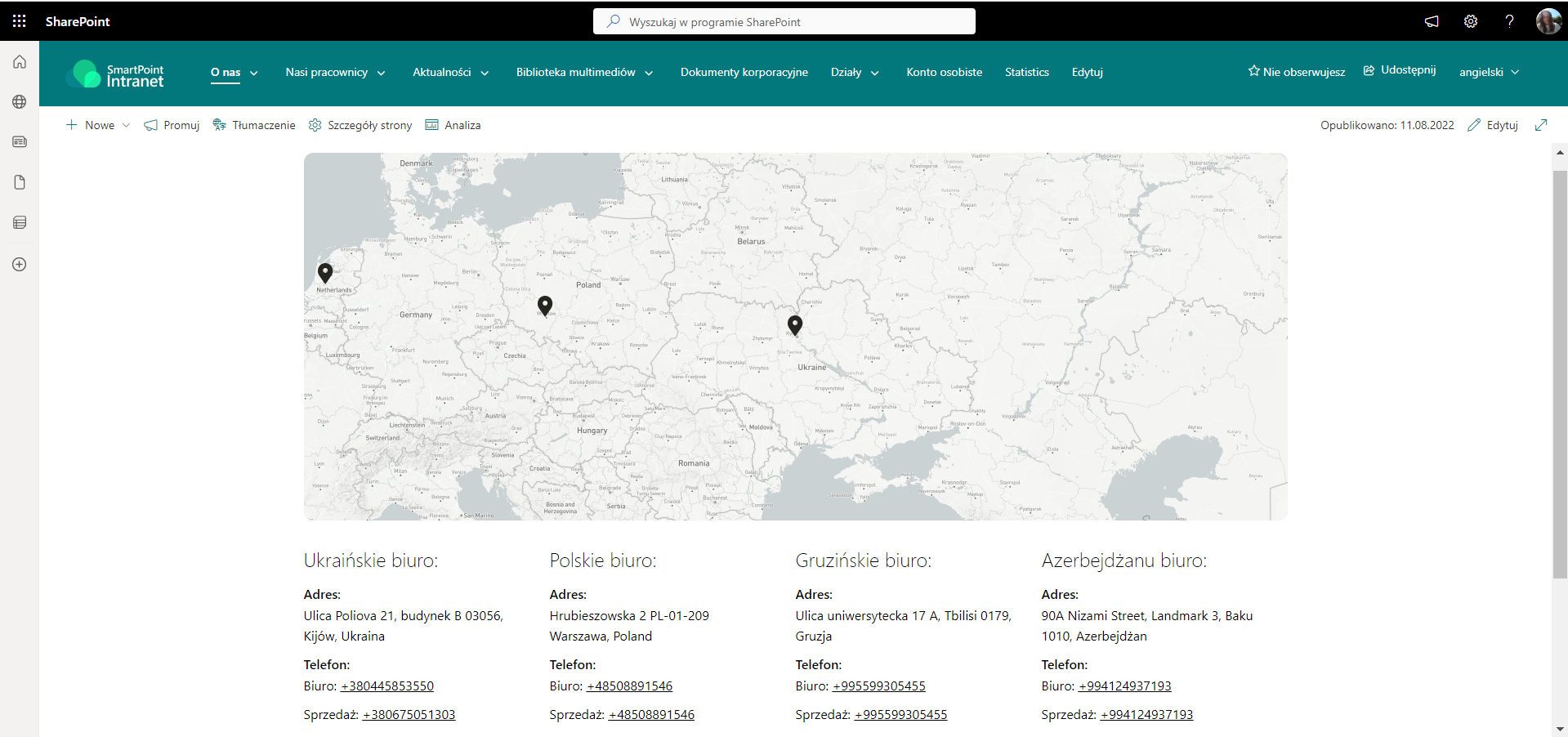Click the Create plus icon in sidebar
This screenshot has width=1568, height=737.
(x=20, y=265)
